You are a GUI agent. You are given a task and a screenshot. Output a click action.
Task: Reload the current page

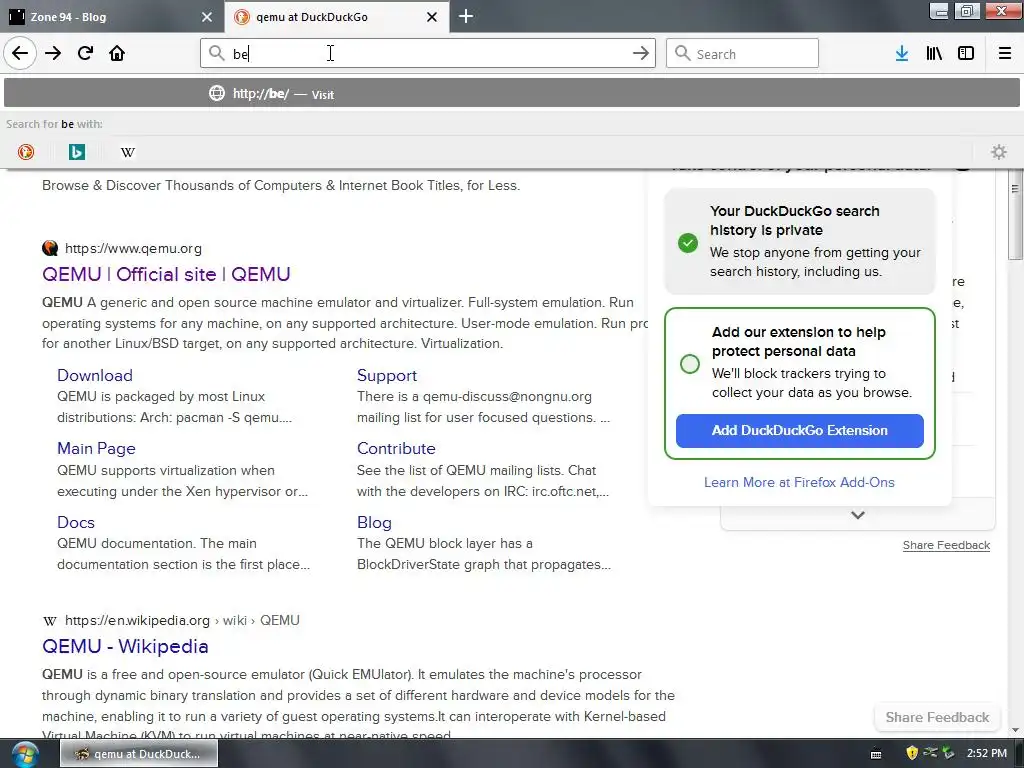click(x=85, y=53)
